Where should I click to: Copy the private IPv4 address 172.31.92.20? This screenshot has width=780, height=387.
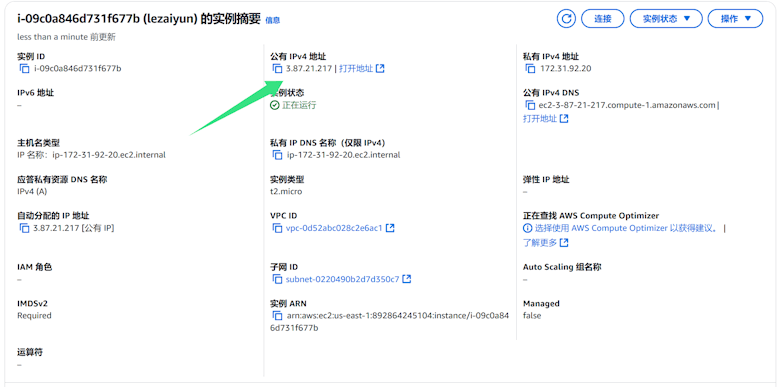[x=530, y=69]
